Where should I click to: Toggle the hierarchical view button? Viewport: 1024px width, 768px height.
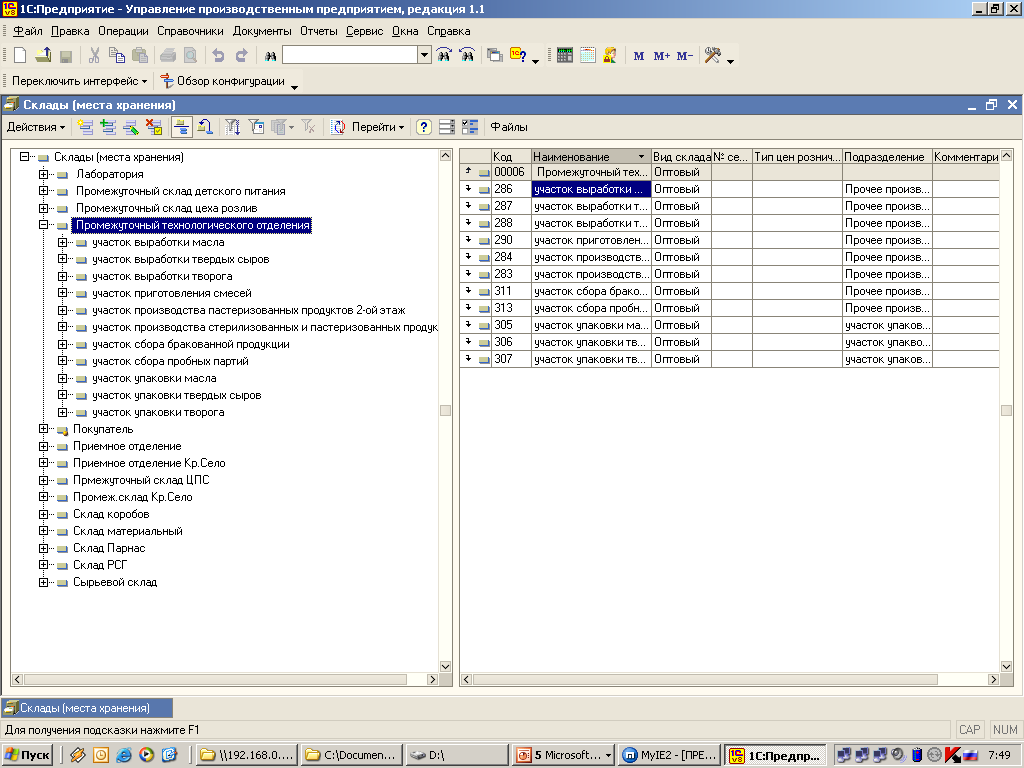[182, 127]
